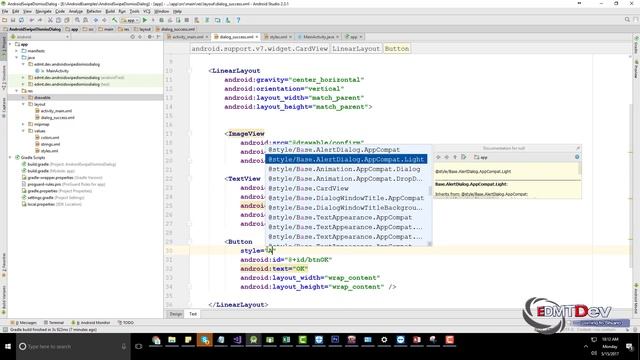Click Button in editor breadcrumb
Image resolution: width=640 pixels, height=360 pixels.
397,49
